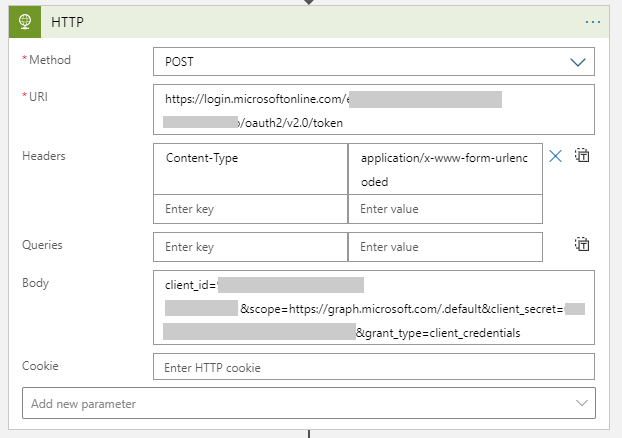Focus the Queries Enter key field

click(x=250, y=246)
